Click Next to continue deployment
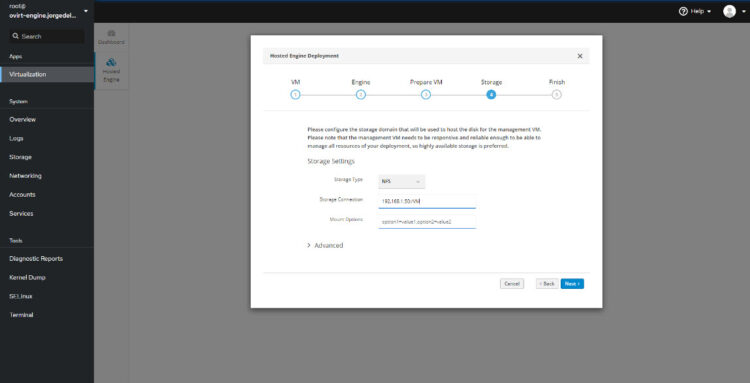750x383 pixels. click(x=572, y=284)
